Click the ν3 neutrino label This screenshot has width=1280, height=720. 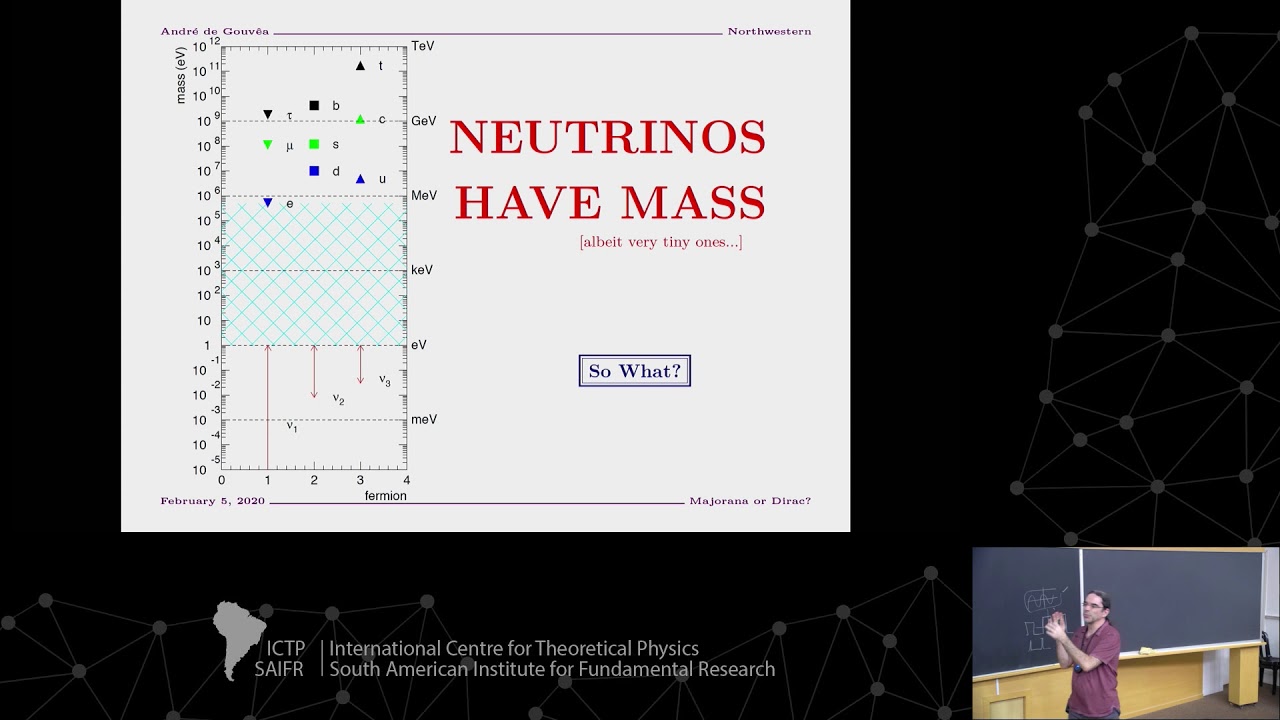coord(385,381)
